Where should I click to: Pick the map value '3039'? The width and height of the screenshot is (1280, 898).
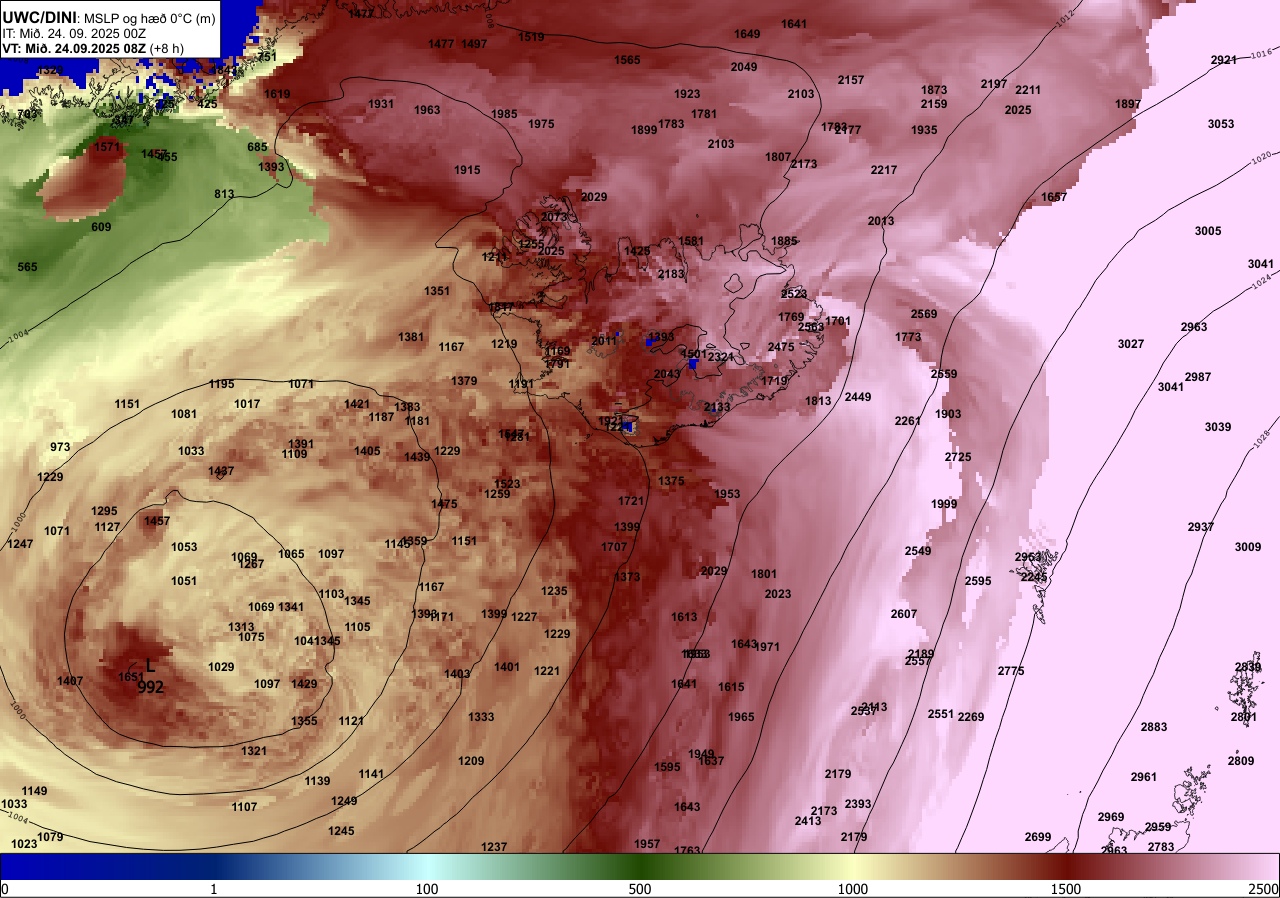1217,427
